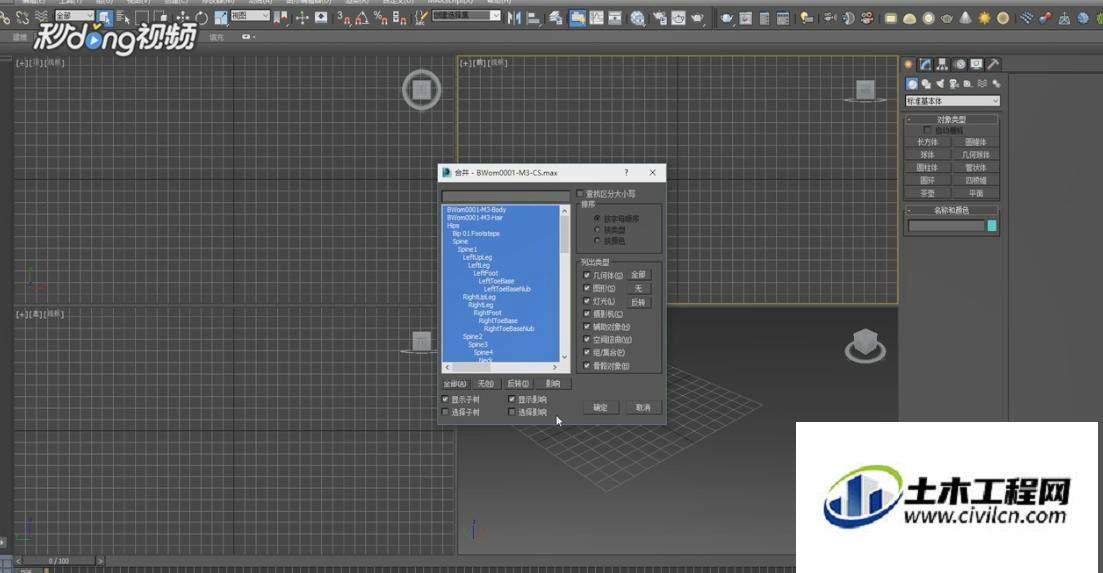Enable the 选择子树 checkbox
Screen dimensions: 1103x573
click(x=445, y=412)
